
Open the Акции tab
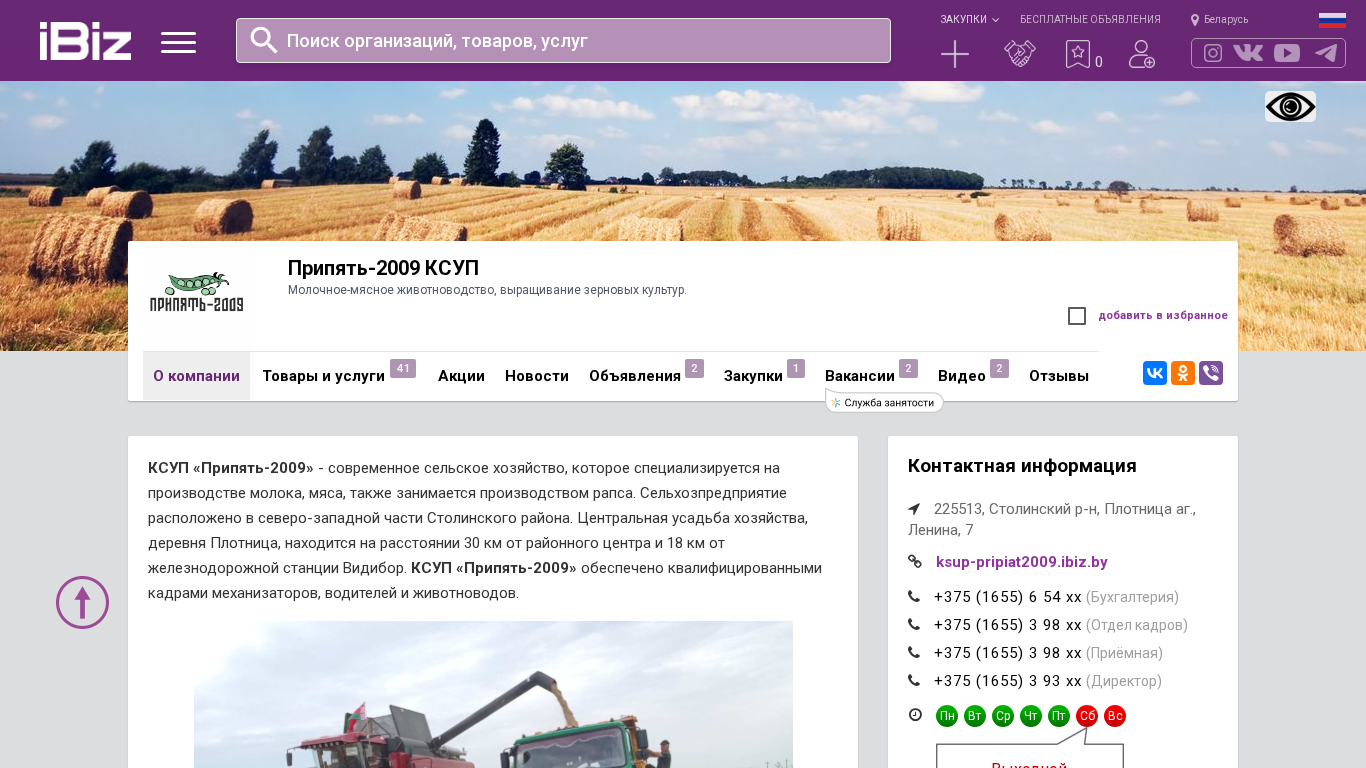[x=461, y=376]
